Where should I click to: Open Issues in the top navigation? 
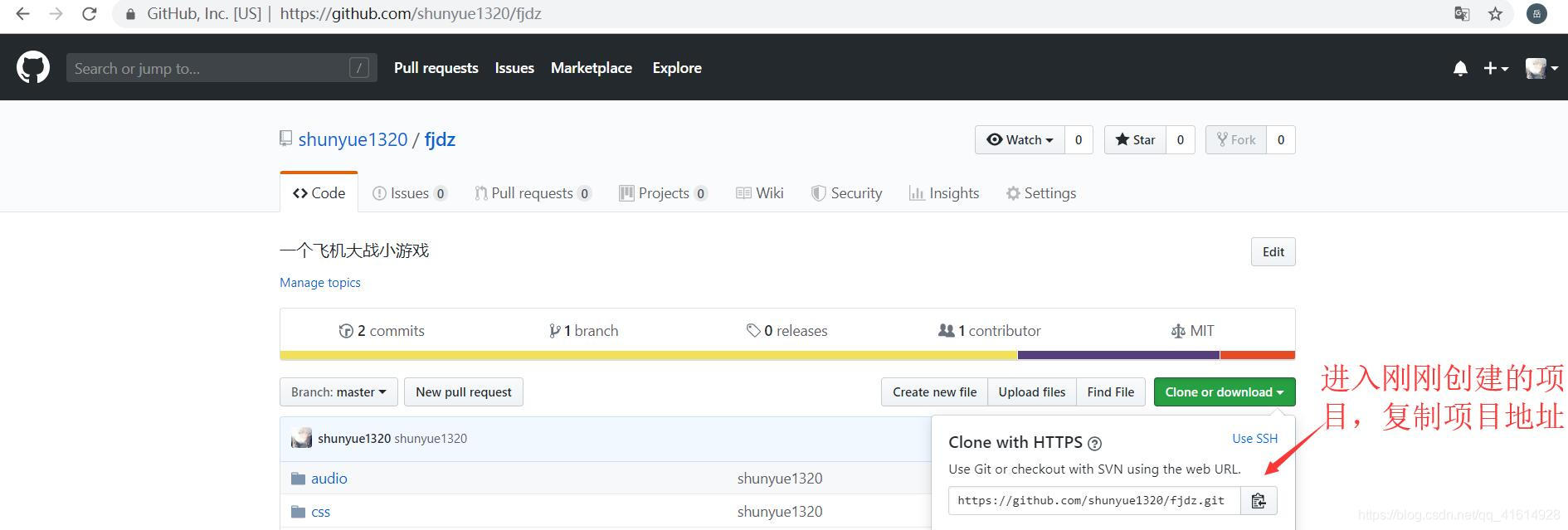[x=514, y=68]
